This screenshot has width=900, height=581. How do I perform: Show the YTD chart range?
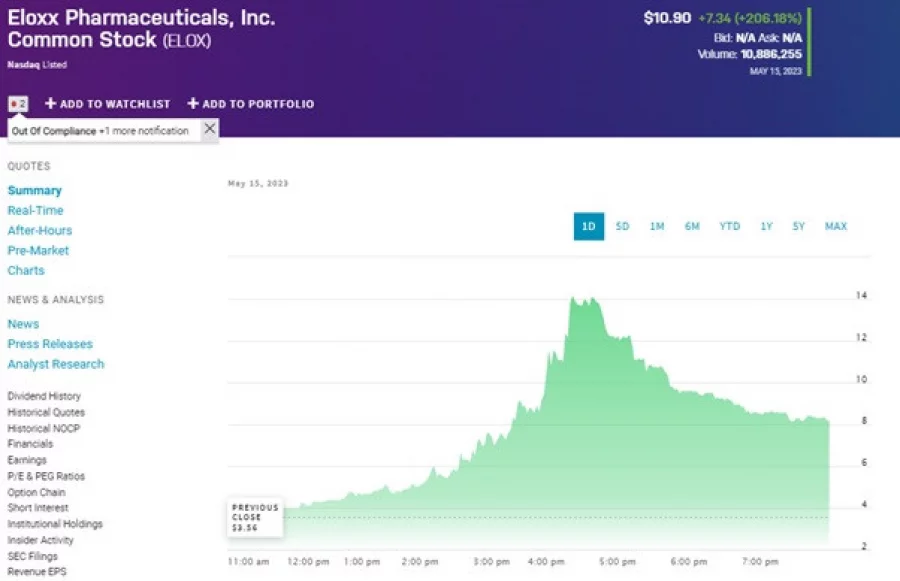coord(729,226)
